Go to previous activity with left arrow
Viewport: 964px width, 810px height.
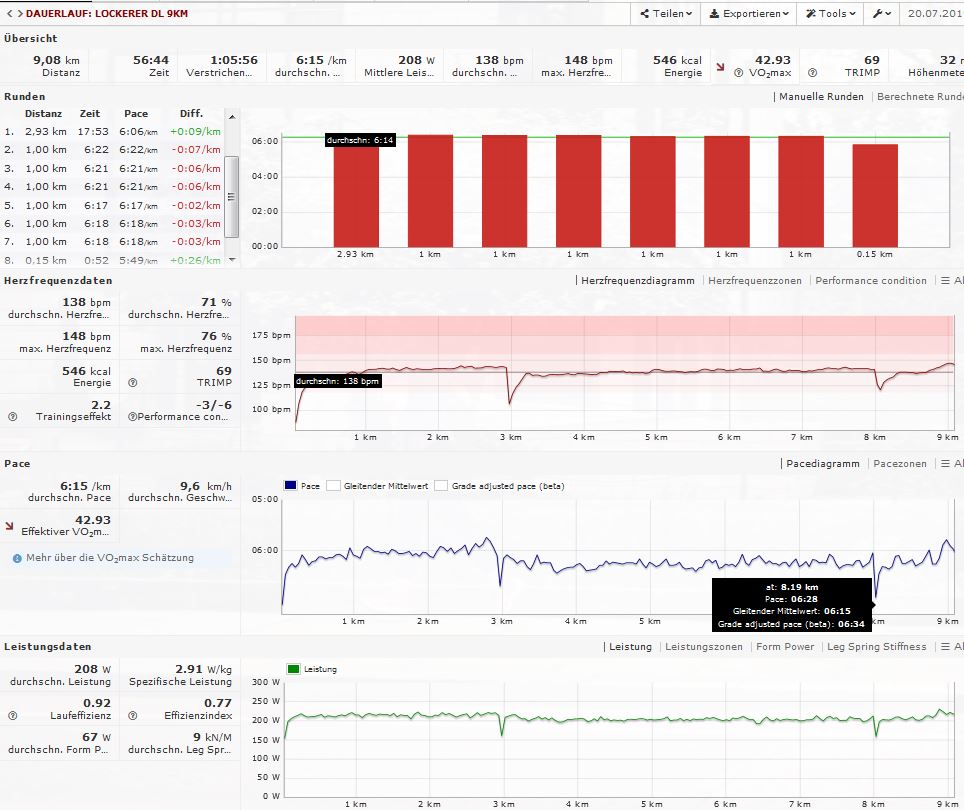[x=6, y=14]
